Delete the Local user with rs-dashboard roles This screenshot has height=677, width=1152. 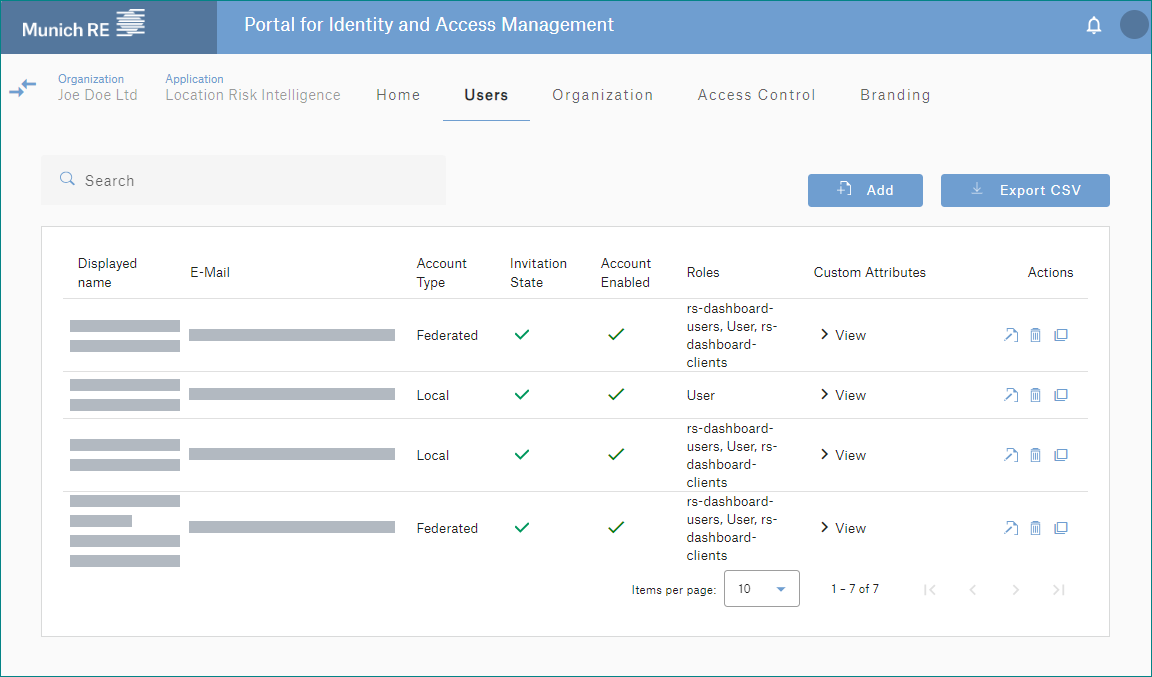[x=1035, y=455]
